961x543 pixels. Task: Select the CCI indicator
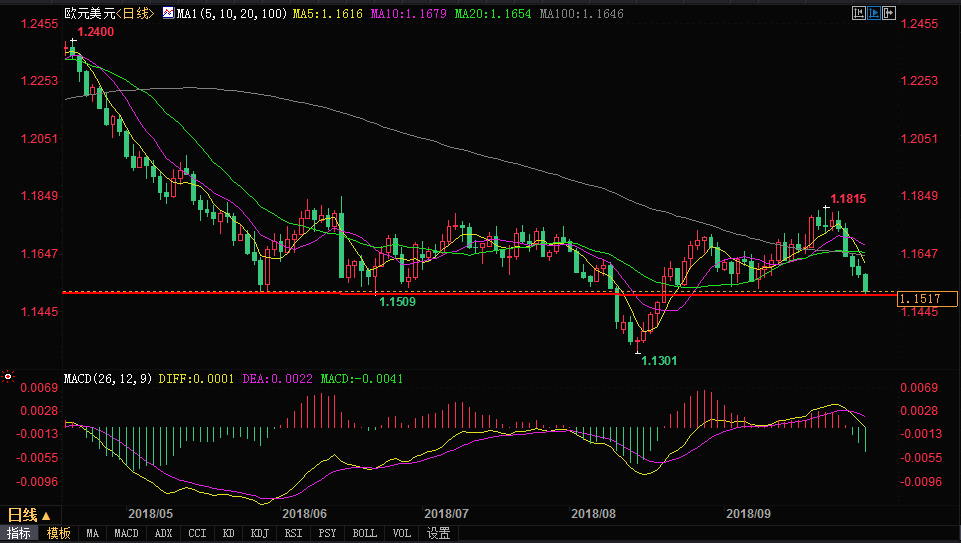coord(197,534)
